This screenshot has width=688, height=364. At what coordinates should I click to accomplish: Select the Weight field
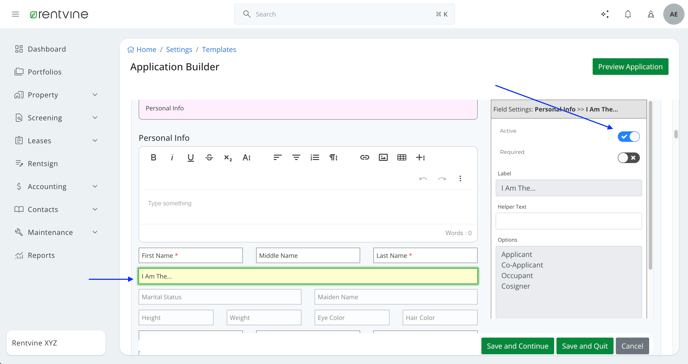tap(264, 318)
